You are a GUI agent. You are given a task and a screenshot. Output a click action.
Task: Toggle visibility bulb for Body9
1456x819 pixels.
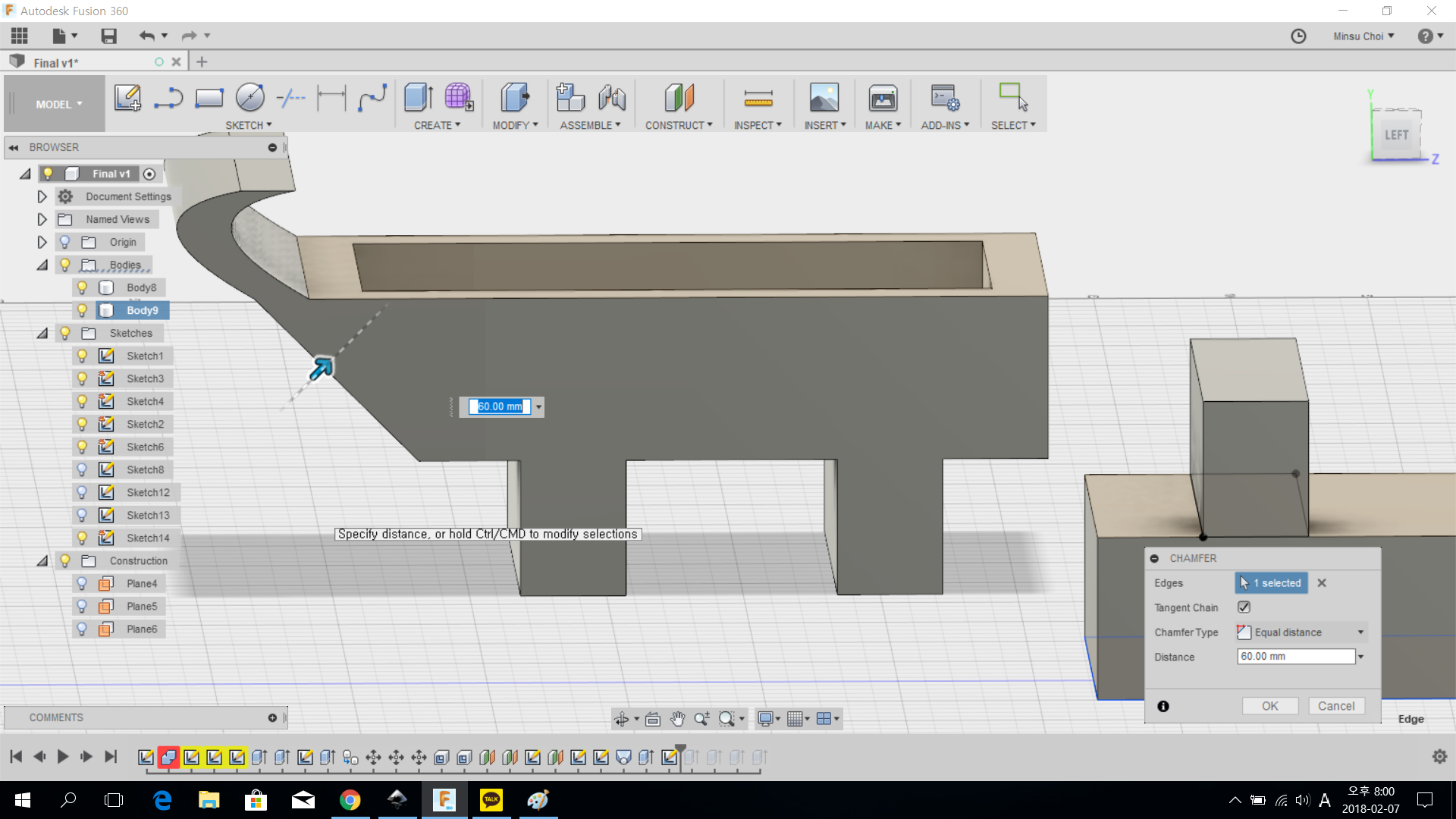click(x=82, y=310)
